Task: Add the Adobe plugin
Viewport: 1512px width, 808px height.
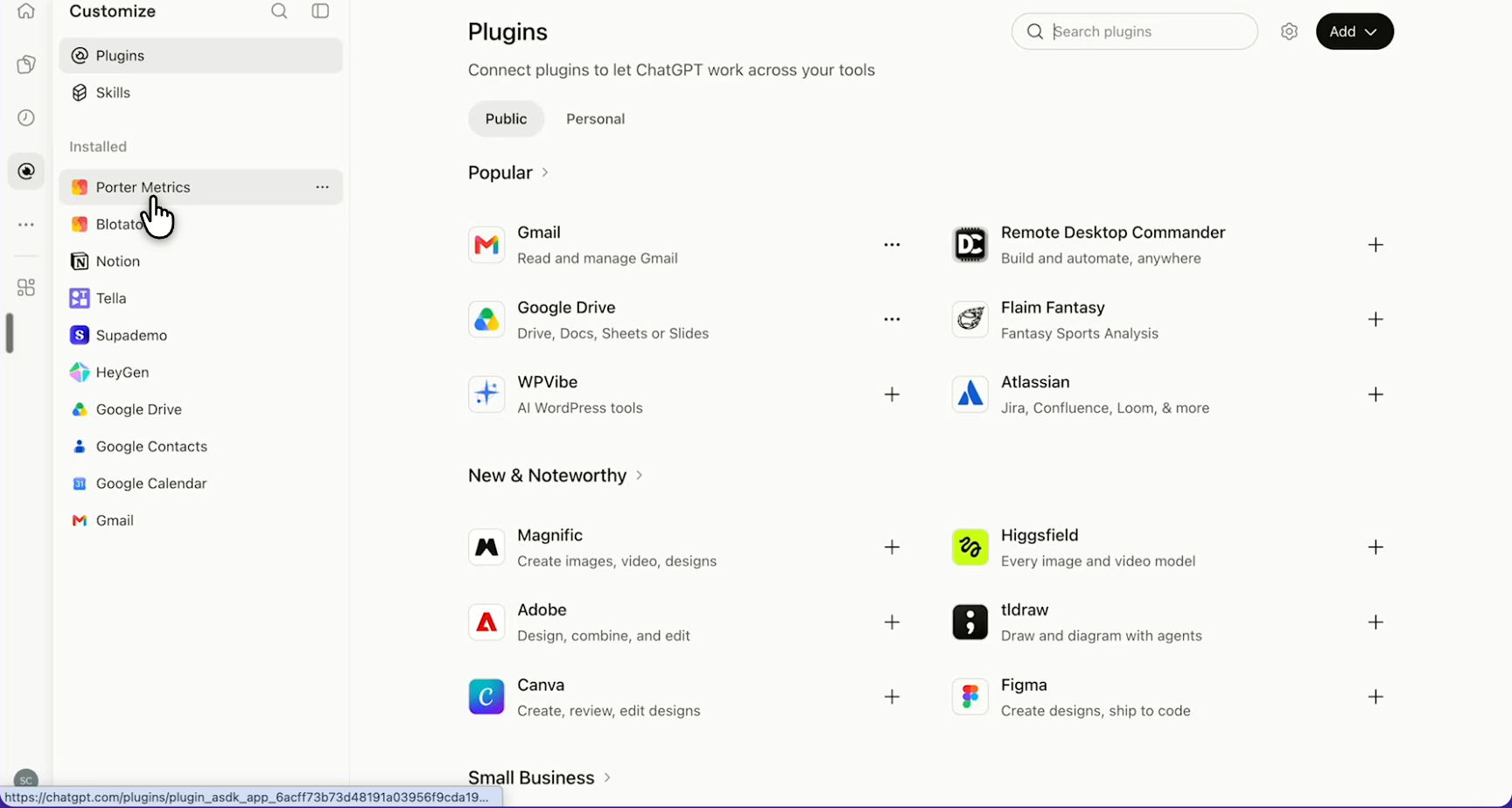Action: 892,623
